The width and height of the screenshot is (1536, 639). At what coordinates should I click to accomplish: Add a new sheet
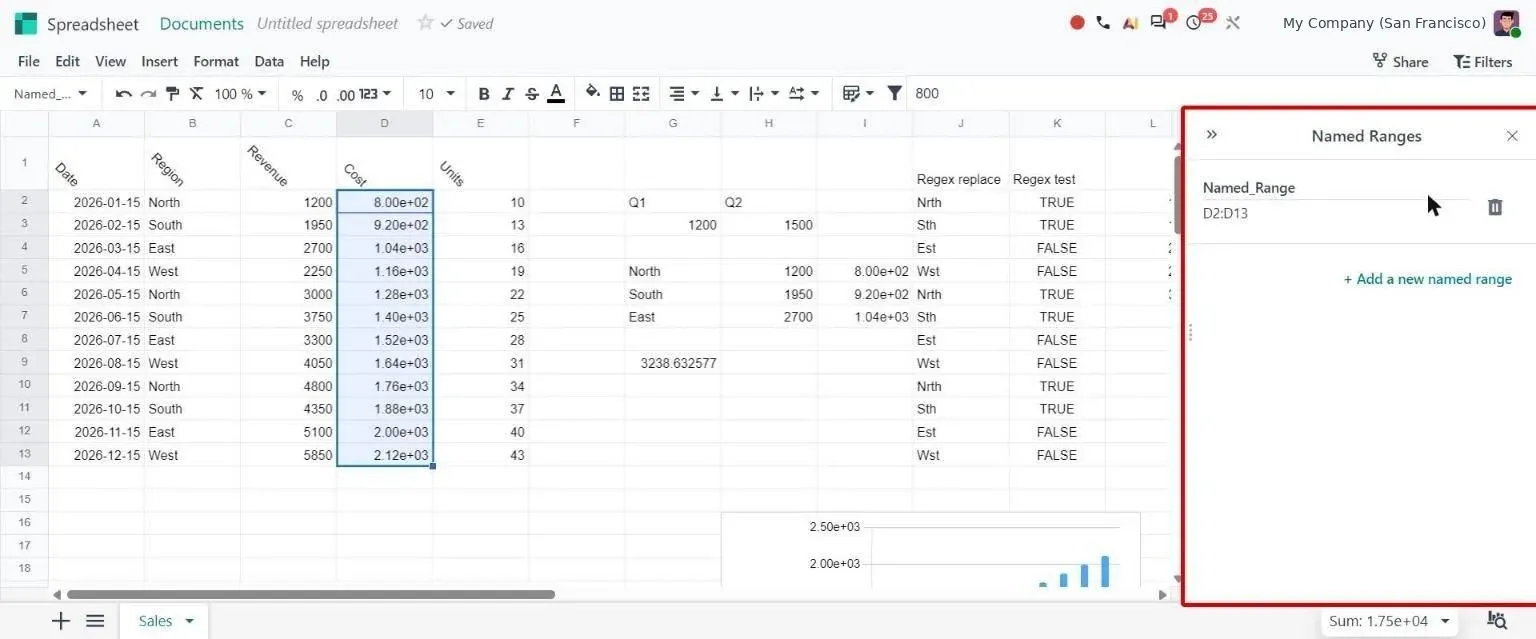61,621
